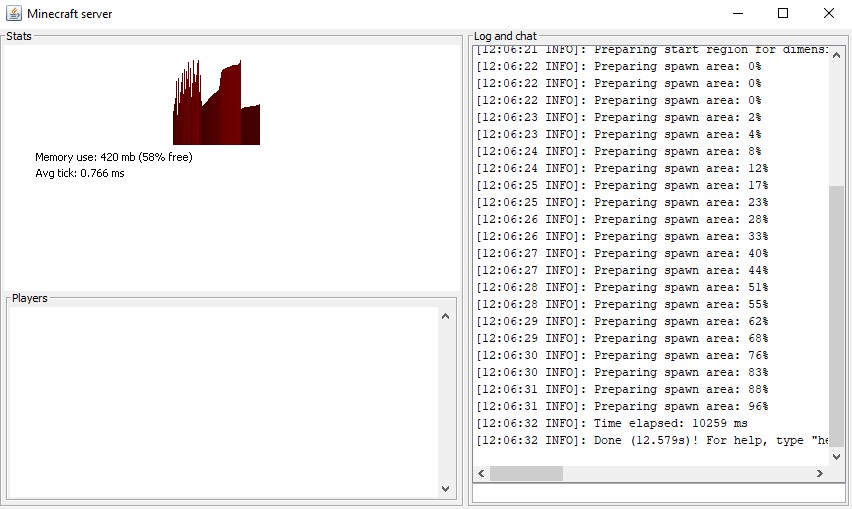Viewport: 852px width, 509px height.
Task: Click the "Preparing spawn area: 51%" log line
Action: click(x=622, y=287)
